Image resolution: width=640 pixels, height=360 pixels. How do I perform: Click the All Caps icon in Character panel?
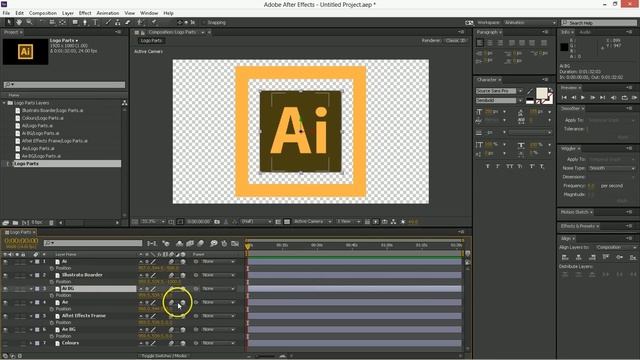pos(509,166)
